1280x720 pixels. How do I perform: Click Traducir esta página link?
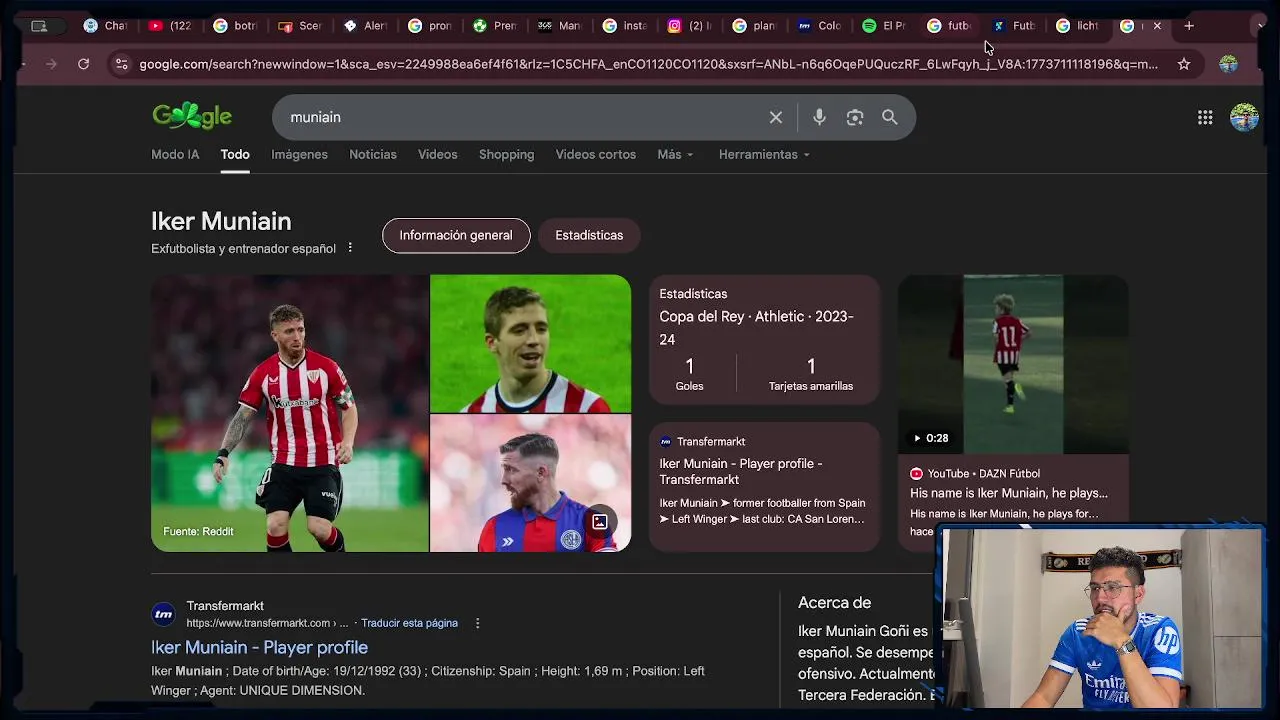tap(409, 623)
